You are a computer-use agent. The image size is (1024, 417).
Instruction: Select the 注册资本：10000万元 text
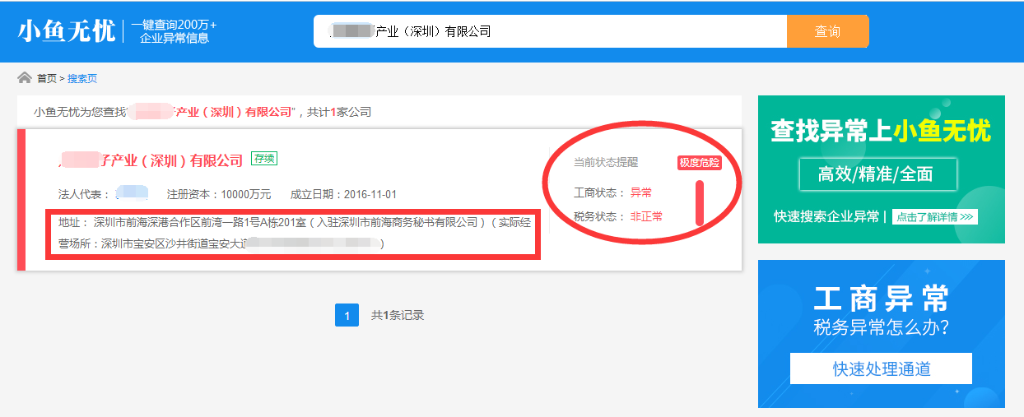click(x=219, y=194)
